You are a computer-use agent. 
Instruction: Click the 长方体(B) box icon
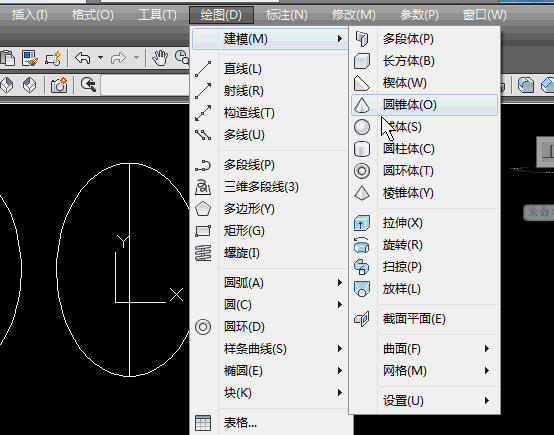[362, 61]
